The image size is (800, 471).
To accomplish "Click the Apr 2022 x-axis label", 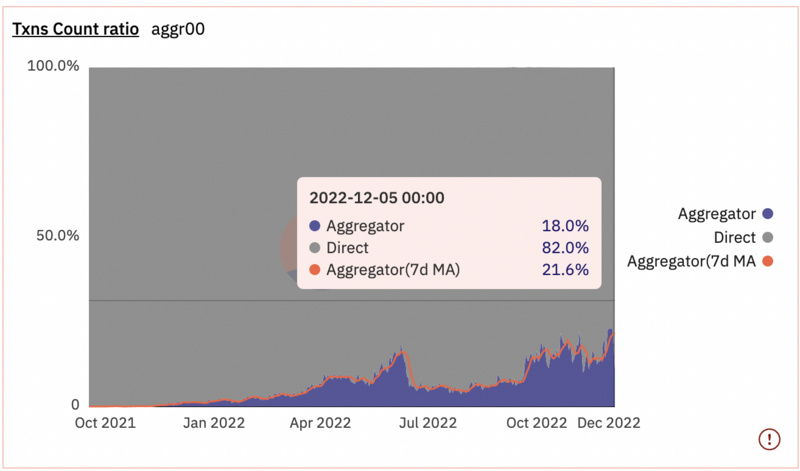I will [322, 424].
